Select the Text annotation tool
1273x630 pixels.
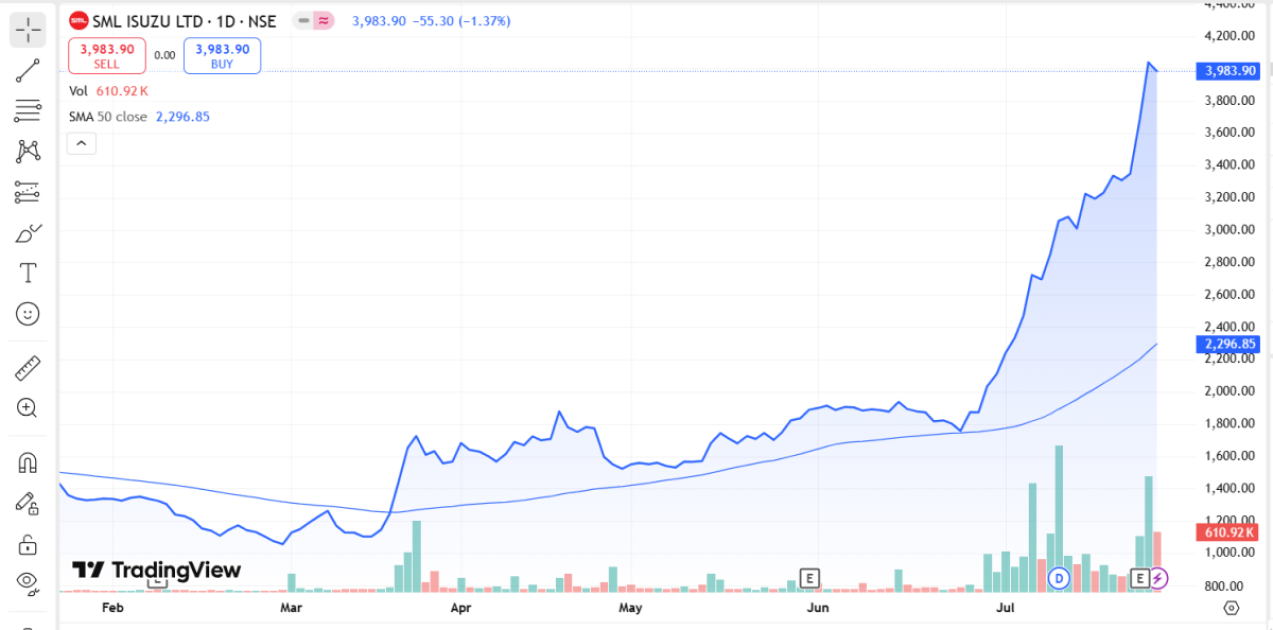28,273
